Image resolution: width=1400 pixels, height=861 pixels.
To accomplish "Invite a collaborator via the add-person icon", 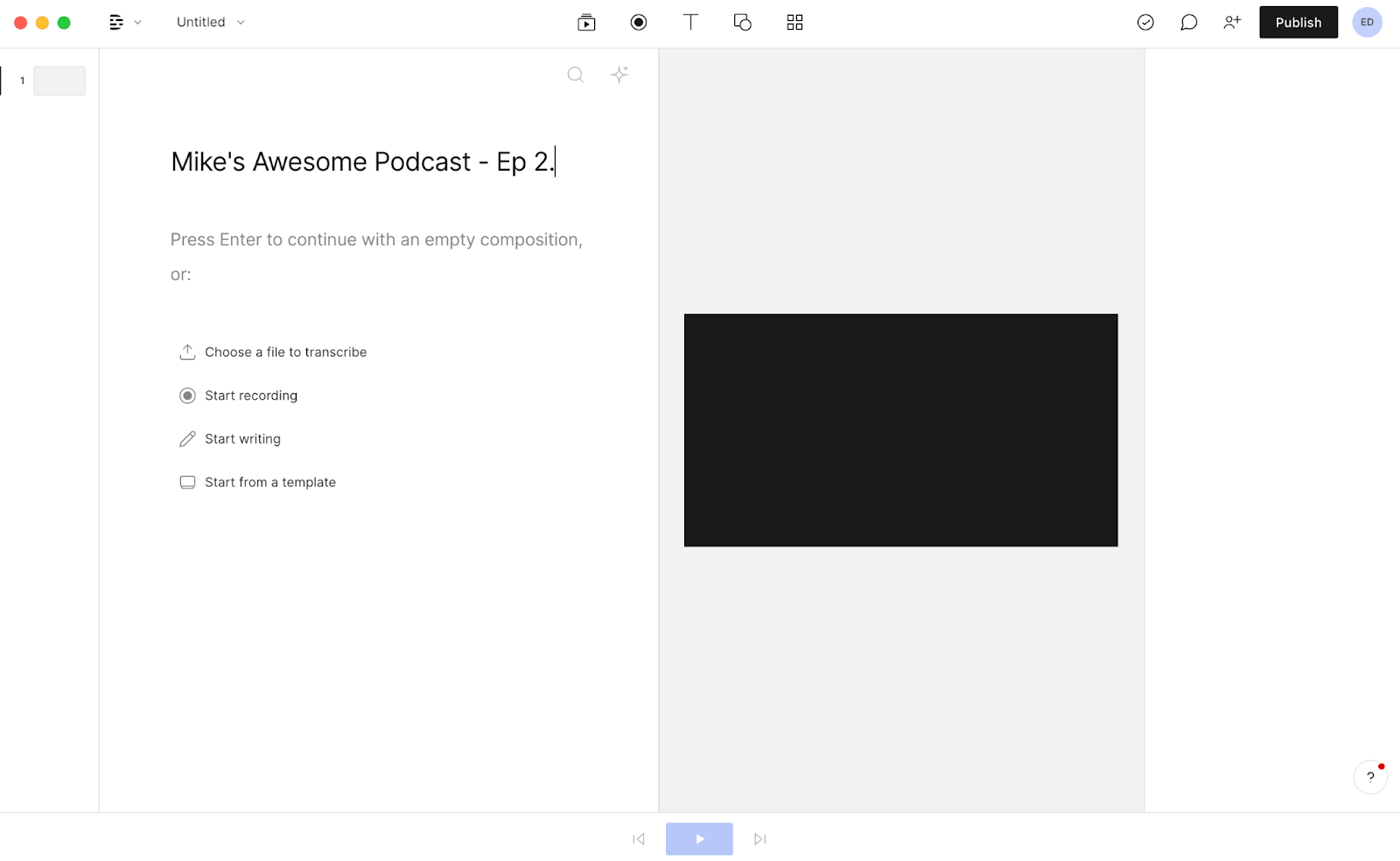I will 1232,22.
